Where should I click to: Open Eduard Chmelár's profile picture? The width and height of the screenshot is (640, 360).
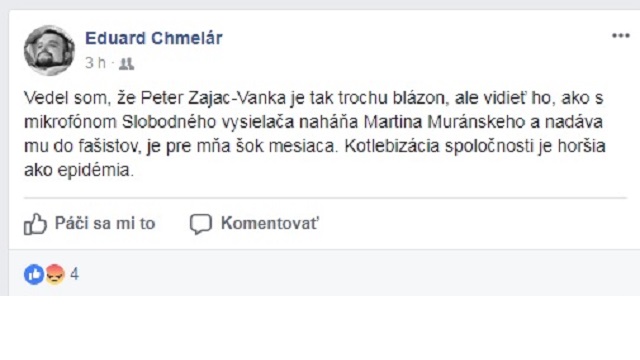(49, 51)
